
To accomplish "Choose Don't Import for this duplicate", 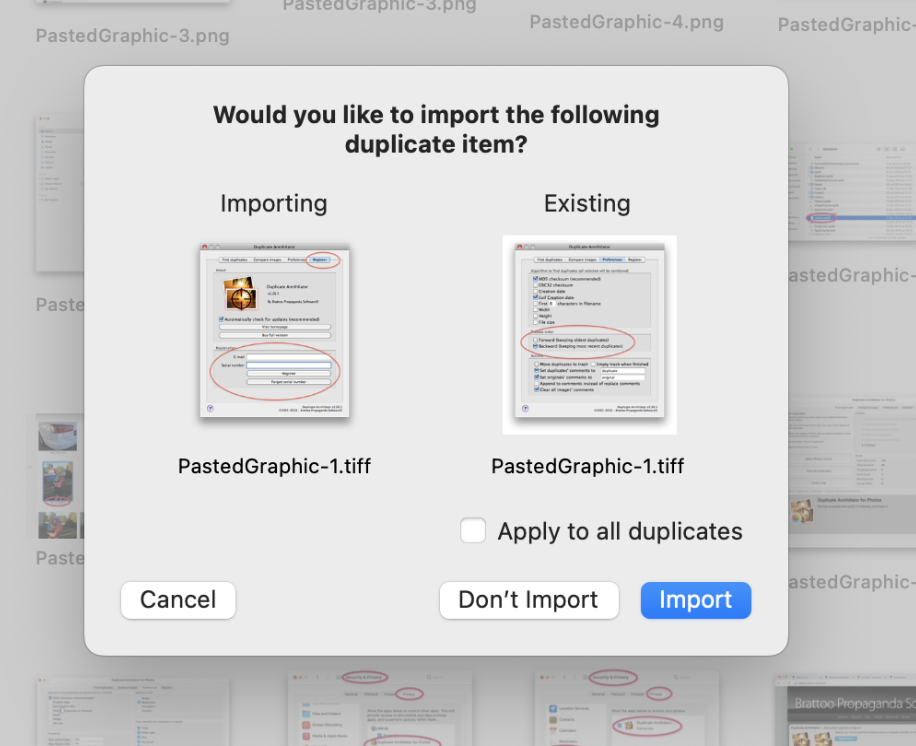I will (x=529, y=600).
